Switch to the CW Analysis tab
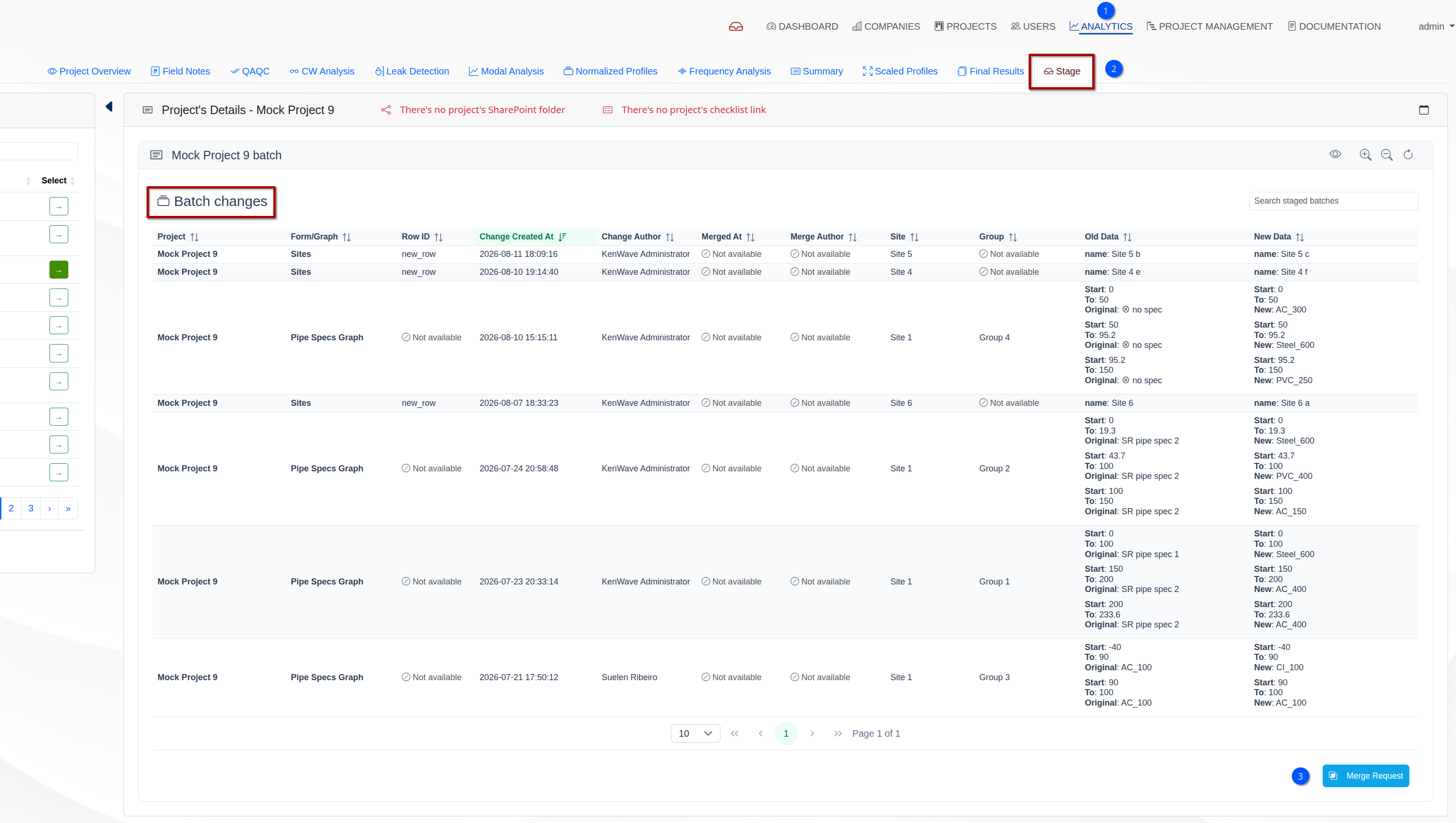The width and height of the screenshot is (1456, 823). (x=322, y=71)
